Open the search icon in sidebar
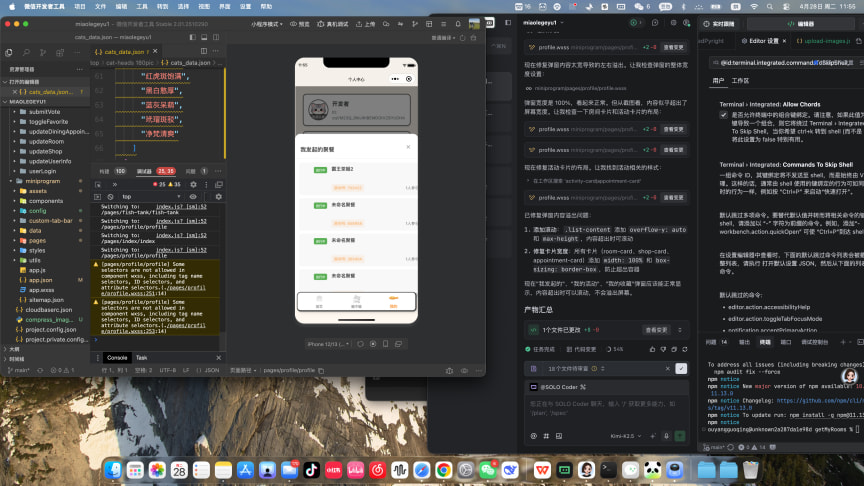Image resolution: width=864 pixels, height=486 pixels. (x=26, y=52)
